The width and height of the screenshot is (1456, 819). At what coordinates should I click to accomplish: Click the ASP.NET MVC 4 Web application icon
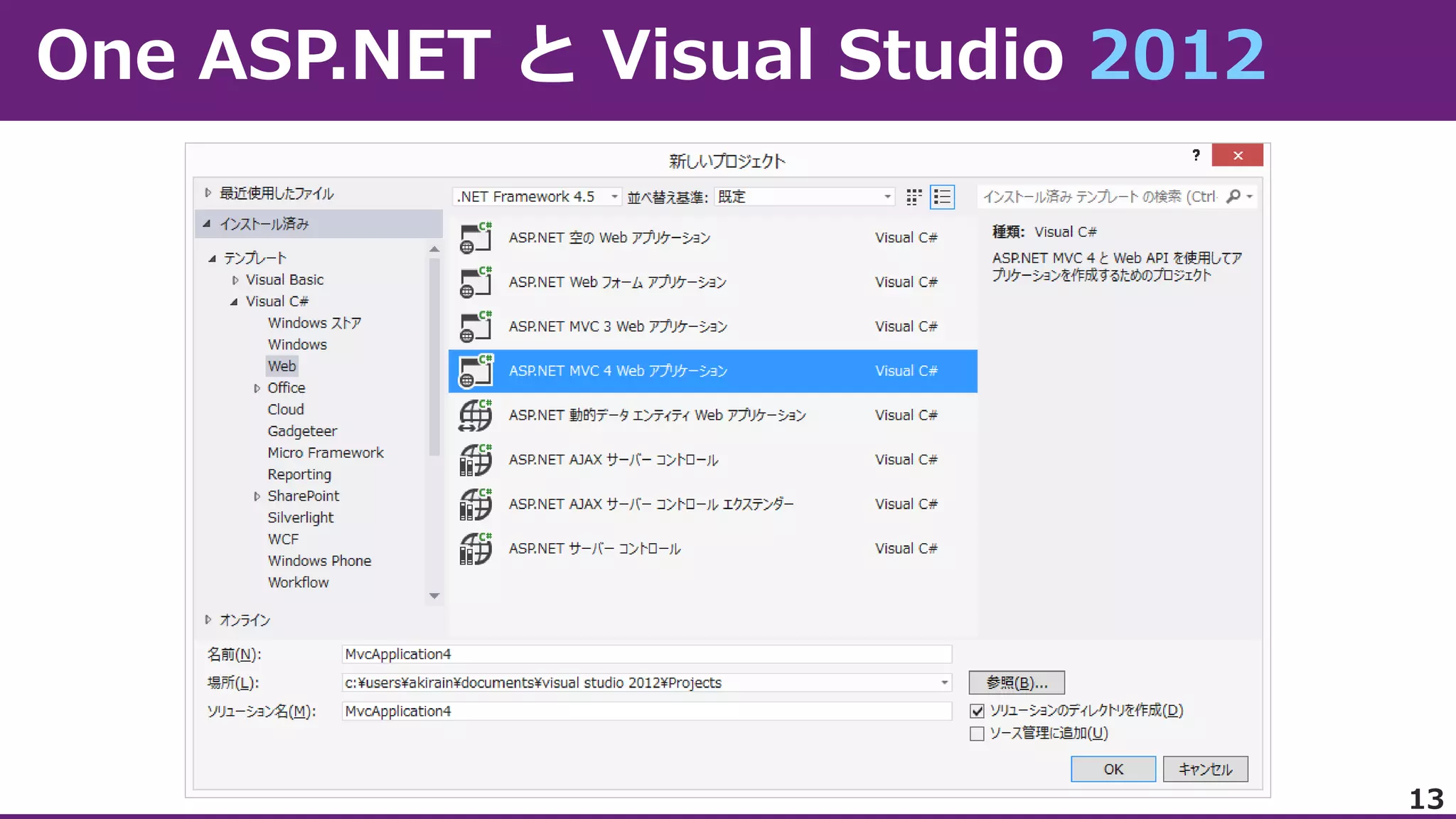tap(476, 370)
